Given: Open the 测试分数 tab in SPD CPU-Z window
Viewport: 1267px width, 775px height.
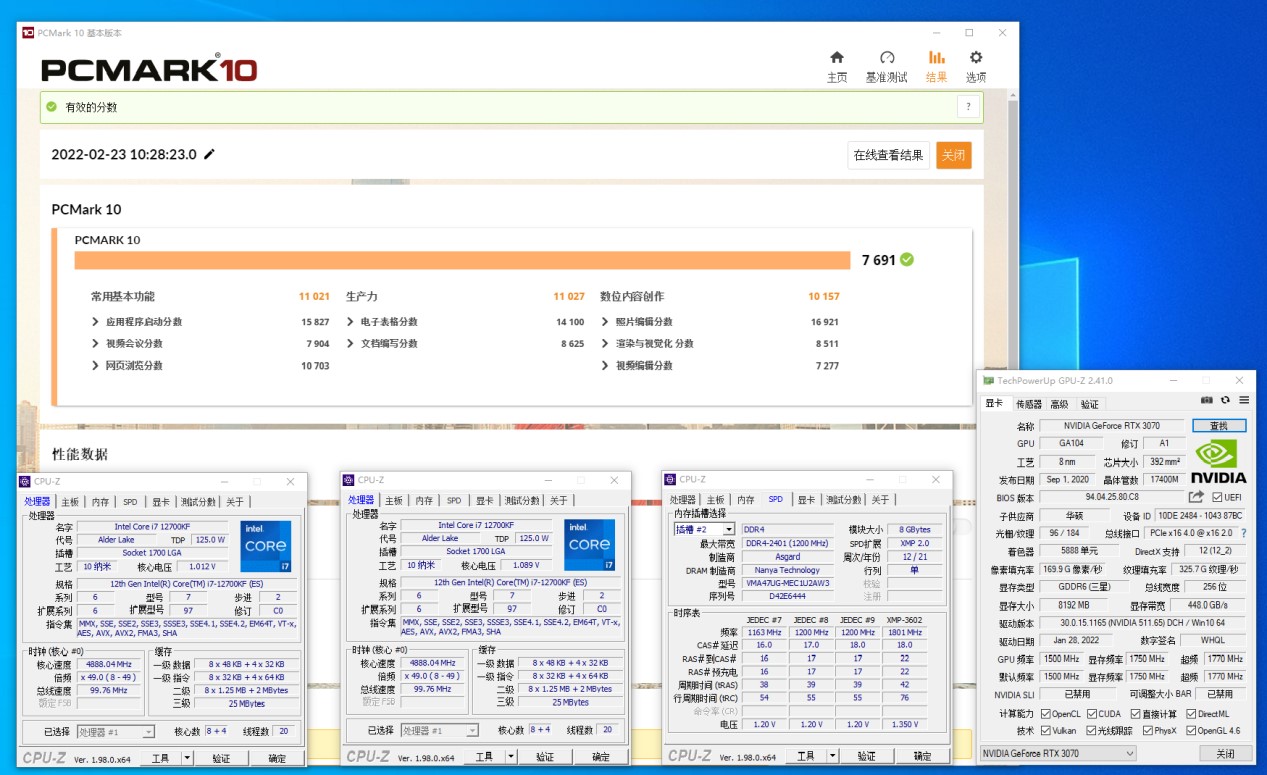Looking at the screenshot, I should coord(843,500).
